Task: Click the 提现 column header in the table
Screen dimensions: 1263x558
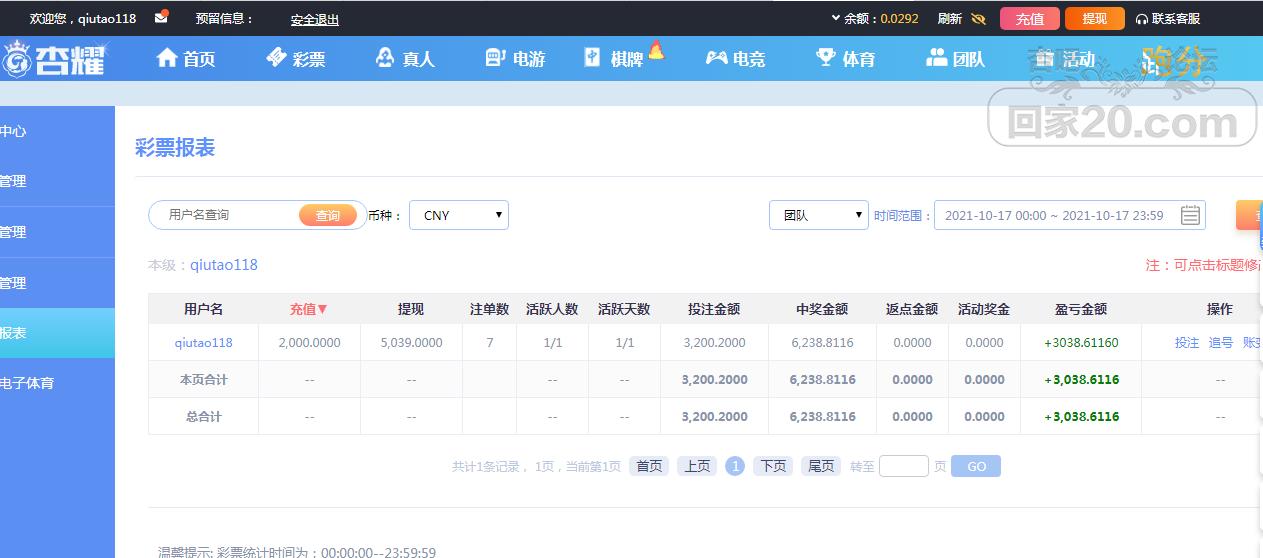Action: point(411,309)
